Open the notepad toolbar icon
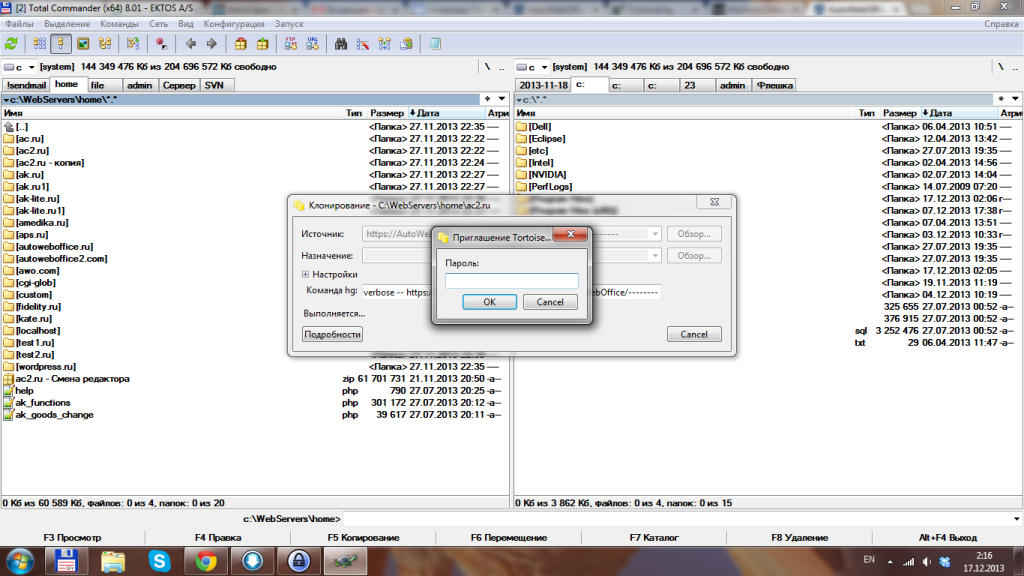 pos(435,44)
